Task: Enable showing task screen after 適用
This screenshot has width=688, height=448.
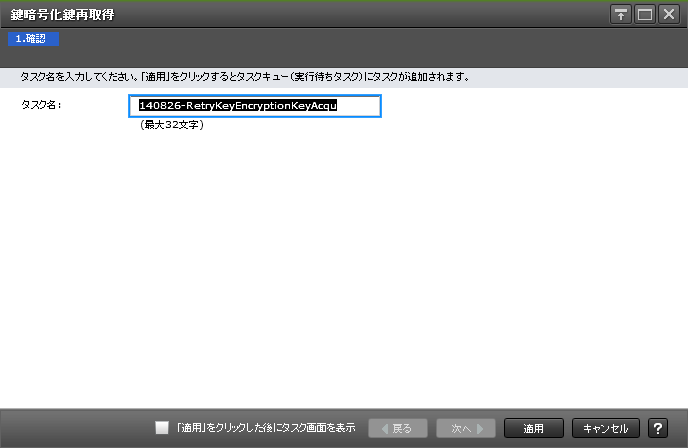Action: click(x=162, y=428)
